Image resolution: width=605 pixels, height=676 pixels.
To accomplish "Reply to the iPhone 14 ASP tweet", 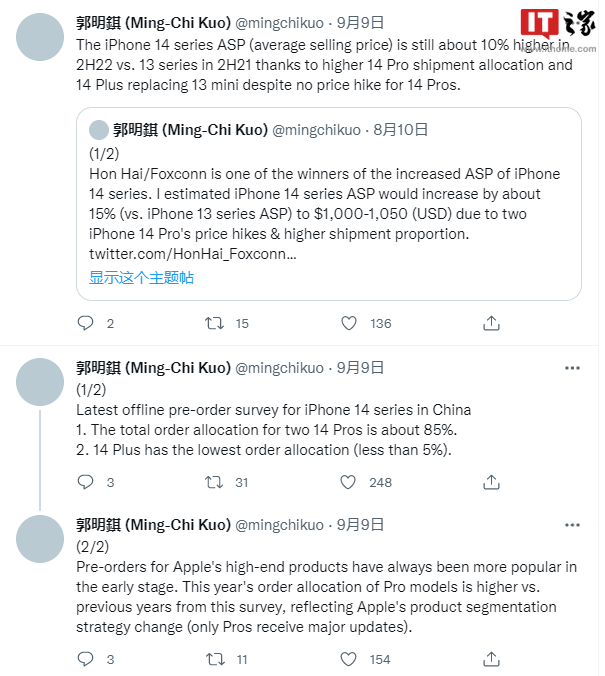I will click(86, 323).
